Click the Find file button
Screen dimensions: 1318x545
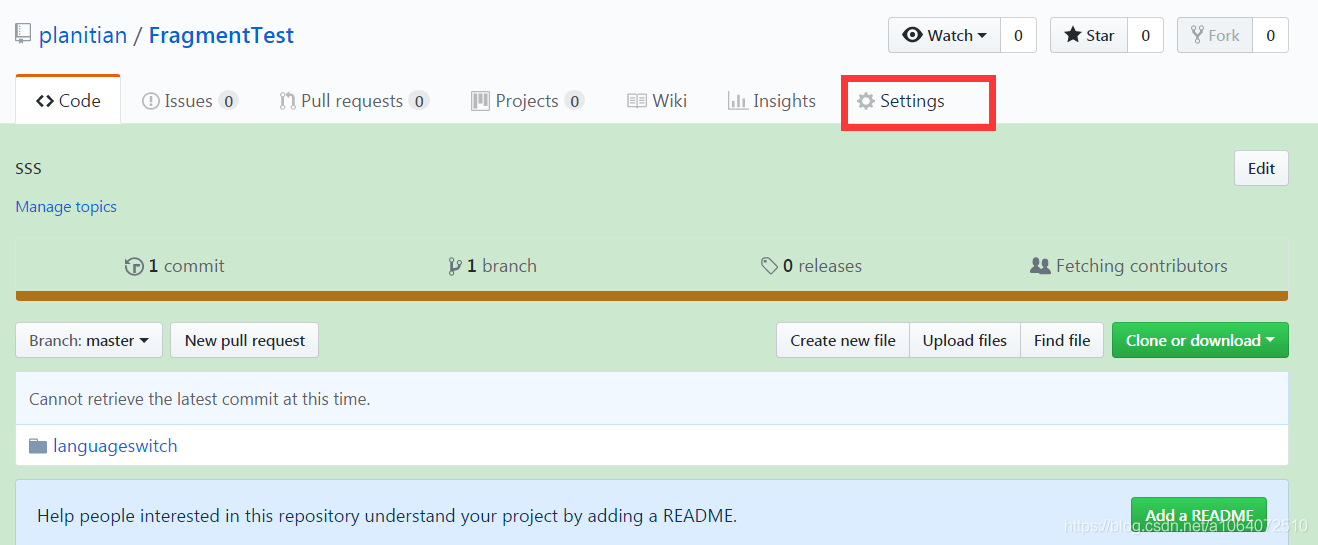[1062, 340]
